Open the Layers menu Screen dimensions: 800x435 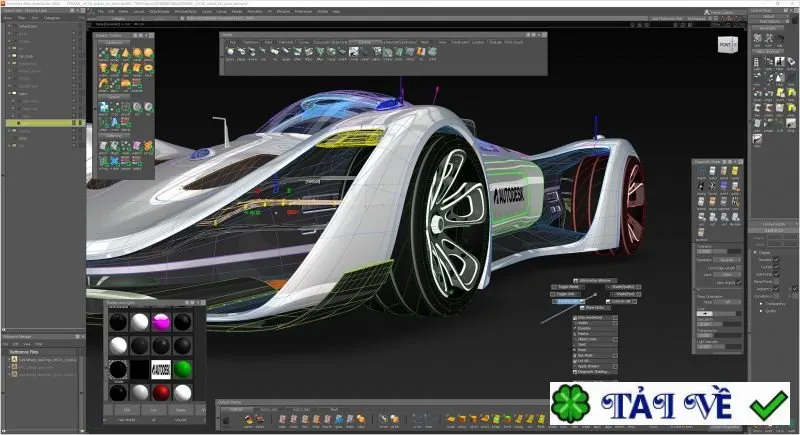pyautogui.click(x=207, y=11)
